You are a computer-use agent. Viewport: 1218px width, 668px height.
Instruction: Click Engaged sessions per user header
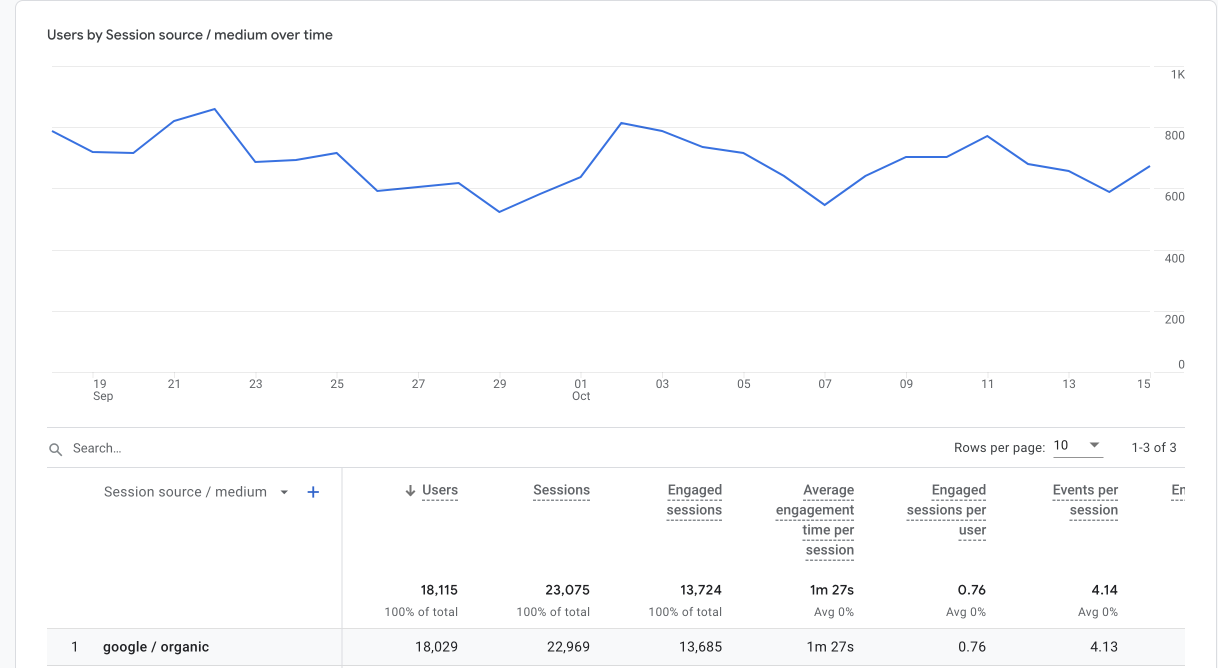point(946,510)
